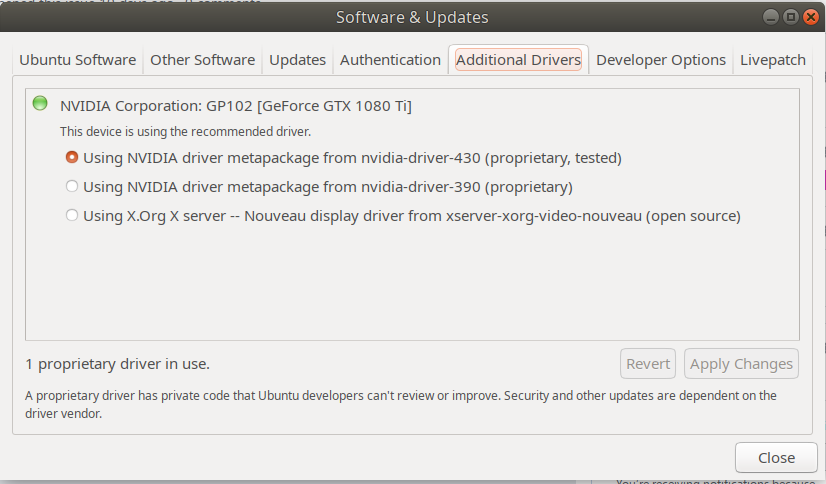Select the Additional Drivers tab
The image size is (826, 484).
[x=518, y=60]
